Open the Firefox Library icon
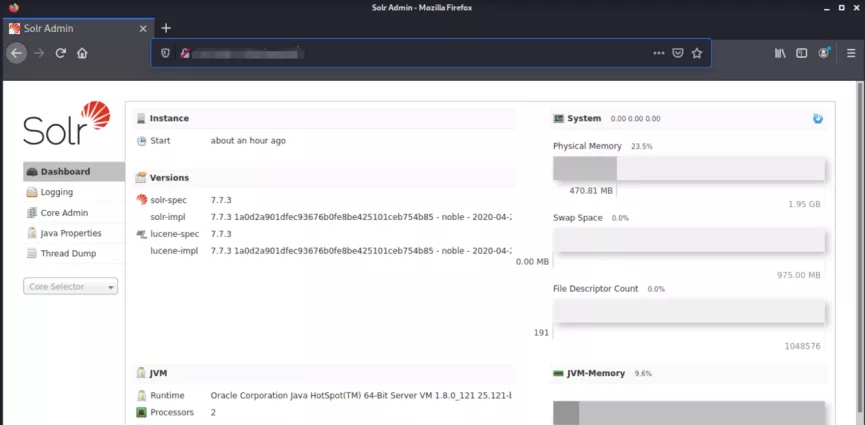 (780, 53)
